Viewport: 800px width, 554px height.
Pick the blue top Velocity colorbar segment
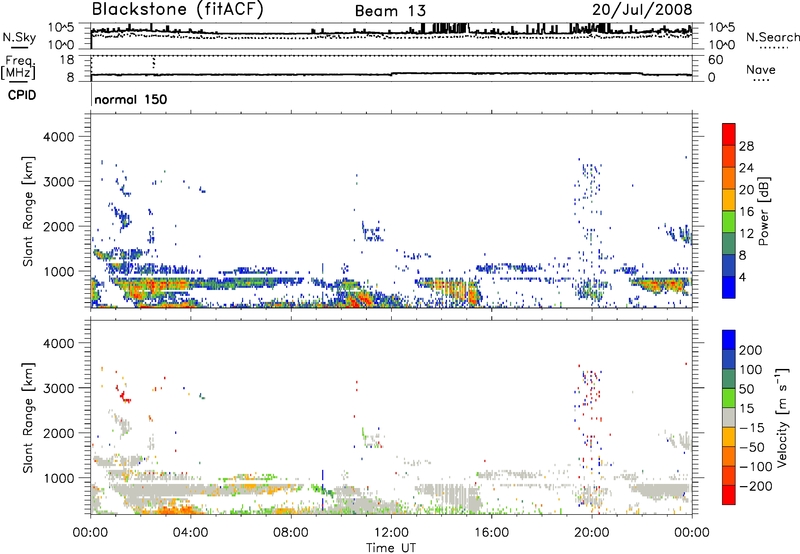[x=729, y=340]
